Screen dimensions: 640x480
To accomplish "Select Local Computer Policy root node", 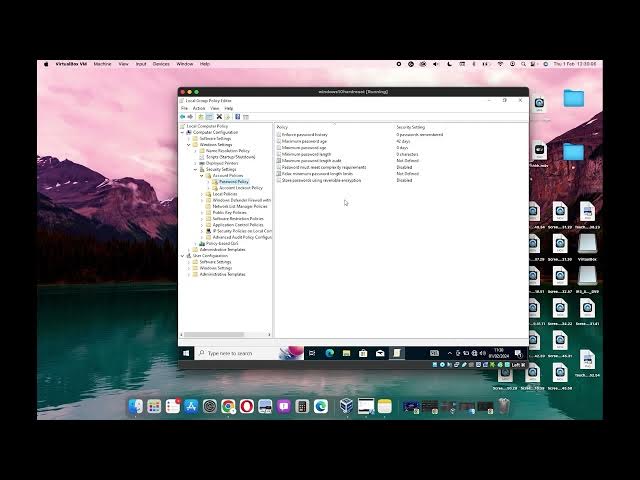I will (207, 126).
